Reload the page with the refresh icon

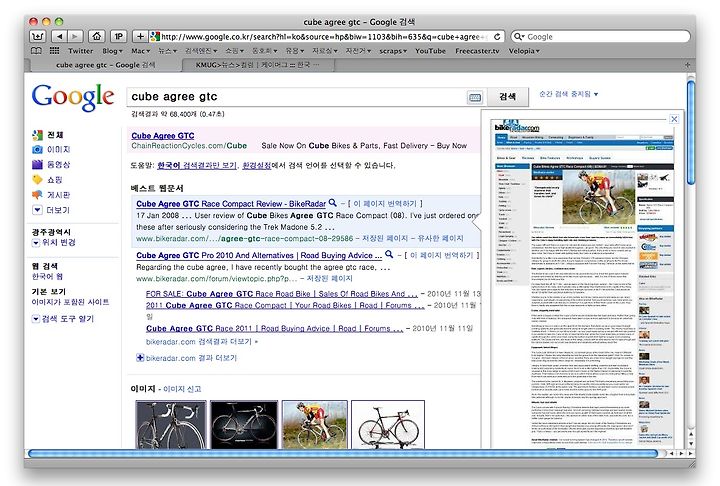coord(497,36)
